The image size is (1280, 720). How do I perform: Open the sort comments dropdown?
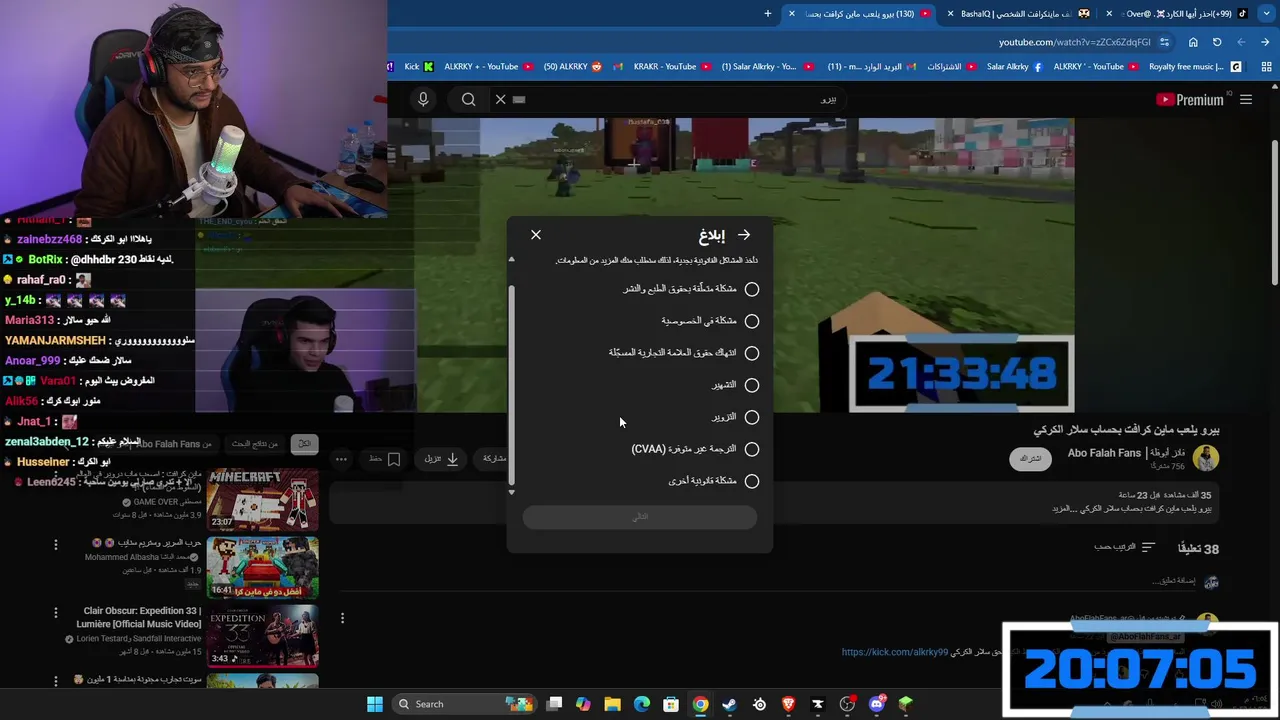(x=1125, y=547)
